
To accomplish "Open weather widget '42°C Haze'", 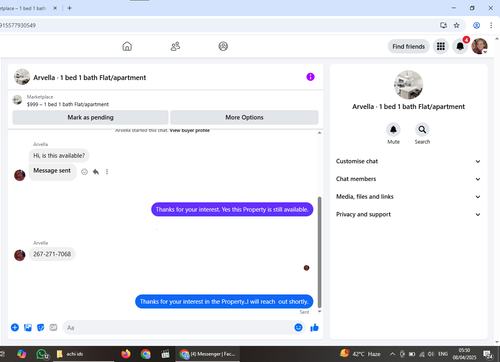I will pos(360,354).
